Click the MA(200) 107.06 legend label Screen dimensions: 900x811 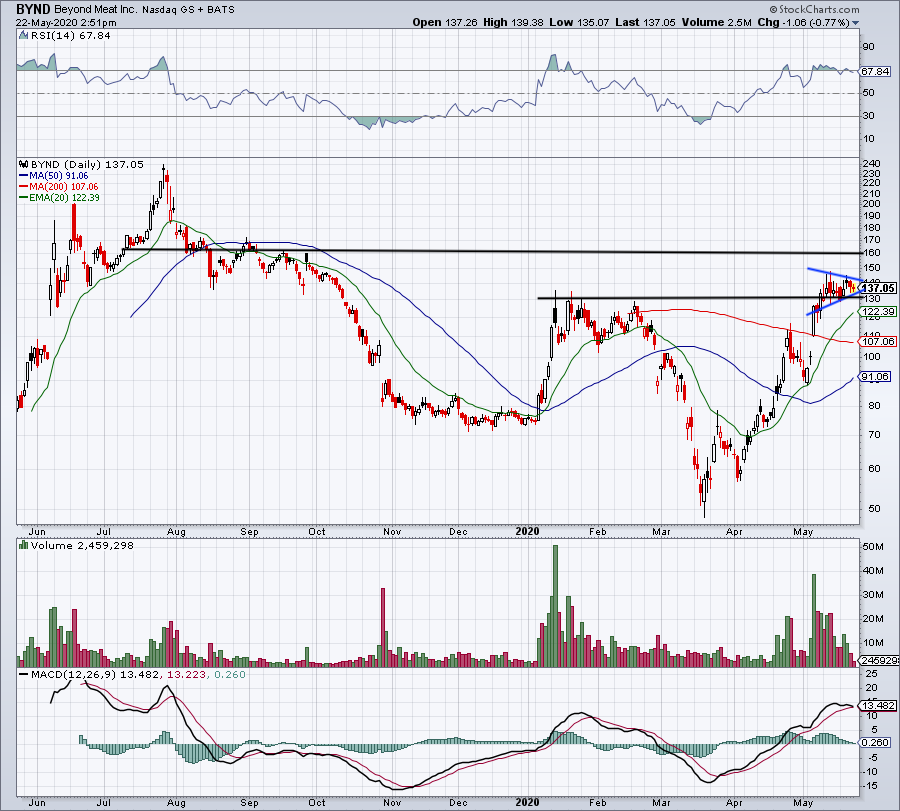[64, 187]
